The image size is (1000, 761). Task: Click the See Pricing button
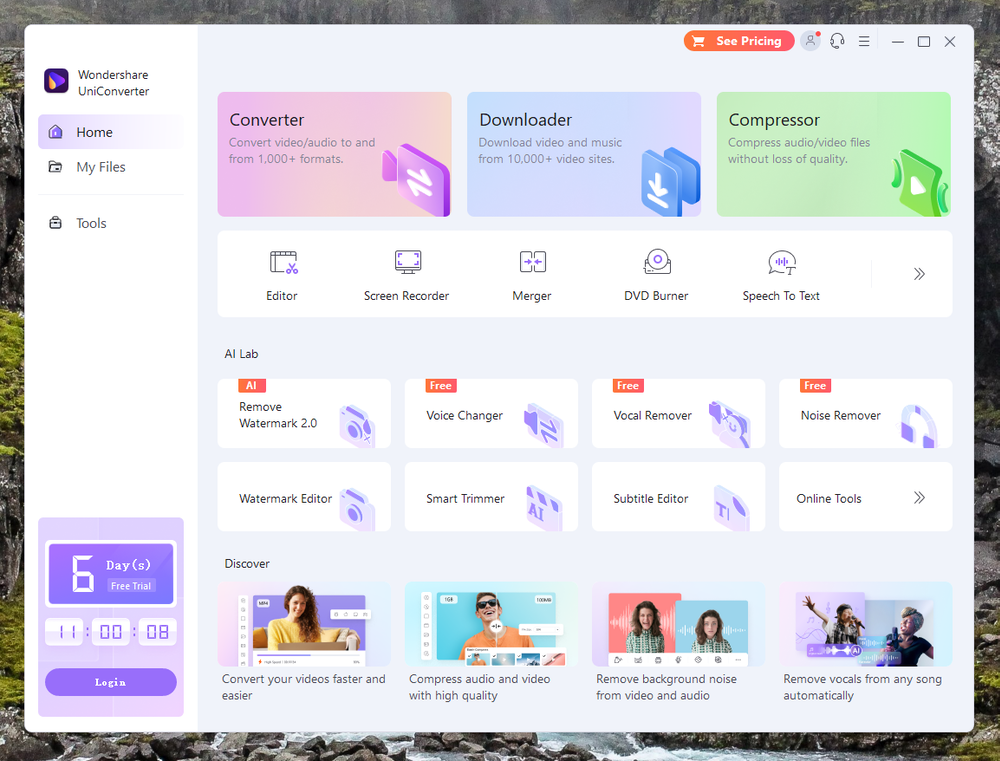[739, 41]
